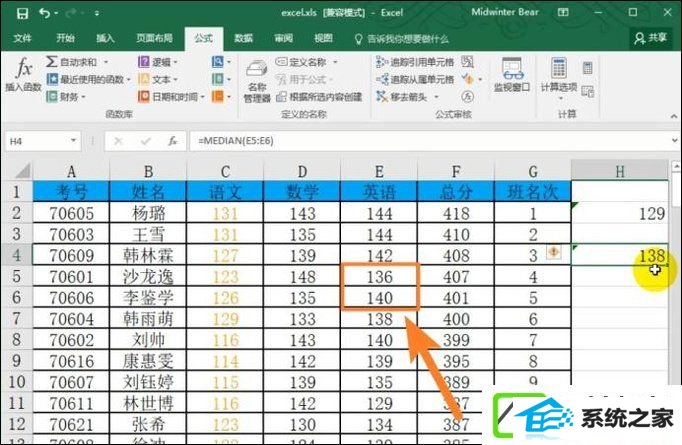Screen dimensions: 682x445
Task: Expand the AutoSum dropdown arrow
Action: (106, 62)
